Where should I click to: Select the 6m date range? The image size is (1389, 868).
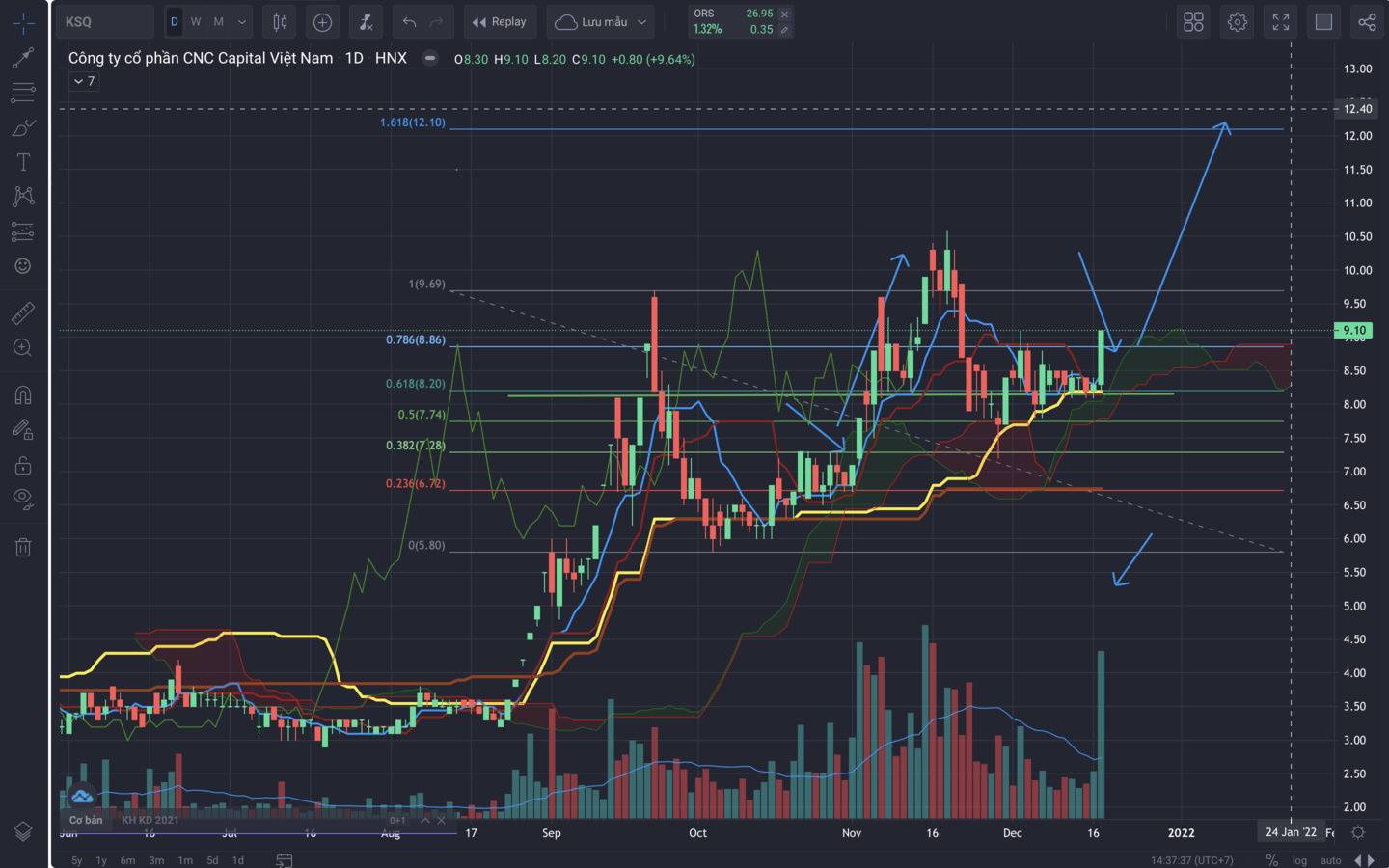[127, 860]
